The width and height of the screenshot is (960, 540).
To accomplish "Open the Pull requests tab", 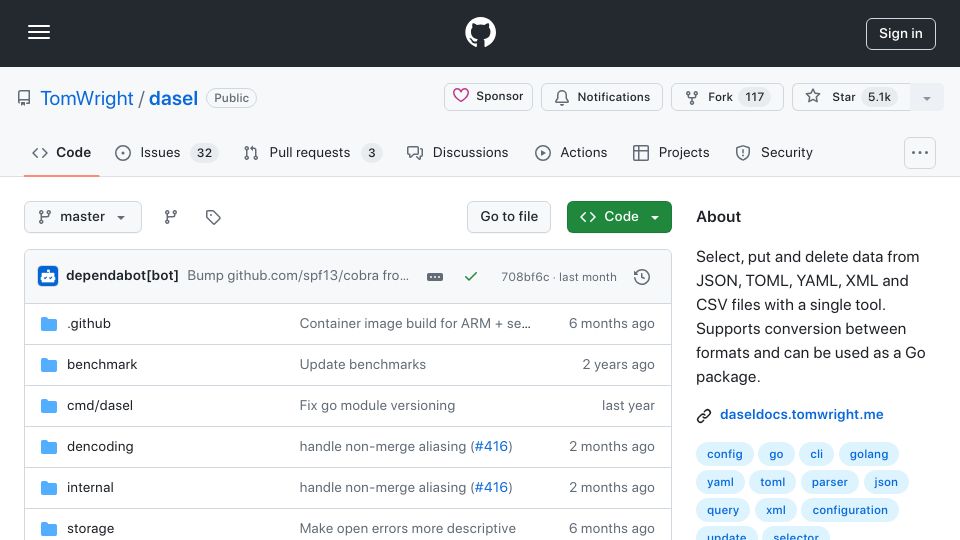I will coord(312,152).
